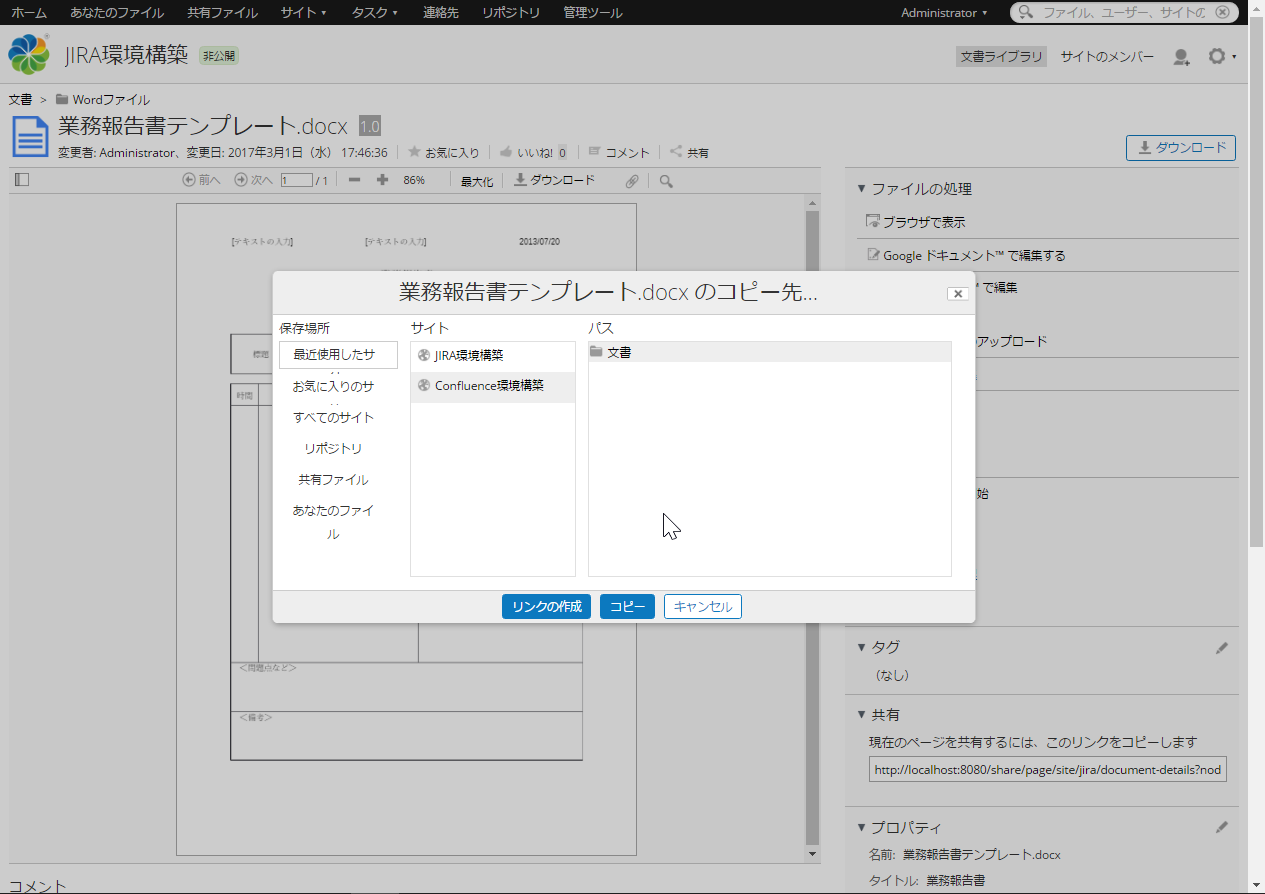Select すべてのサイト destination
Image resolution: width=1265 pixels, height=894 pixels.
(333, 417)
